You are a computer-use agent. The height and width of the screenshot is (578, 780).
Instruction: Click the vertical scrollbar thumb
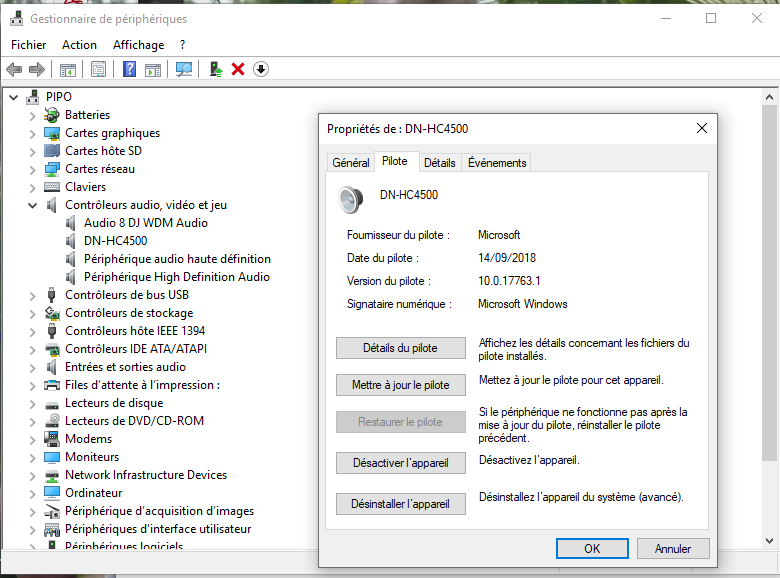pyautogui.click(x=769, y=283)
